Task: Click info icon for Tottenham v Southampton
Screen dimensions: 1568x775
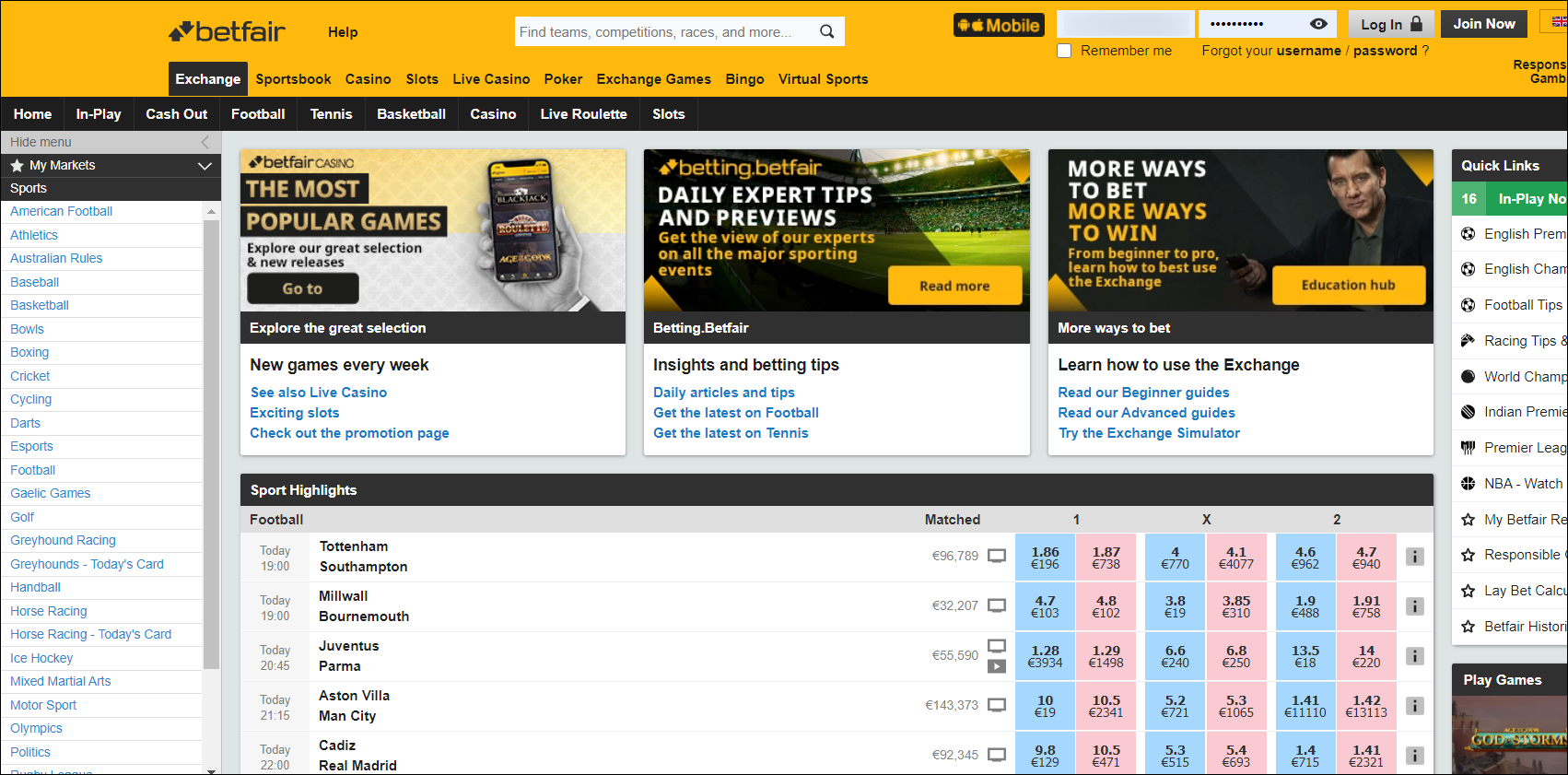Action: click(1415, 557)
